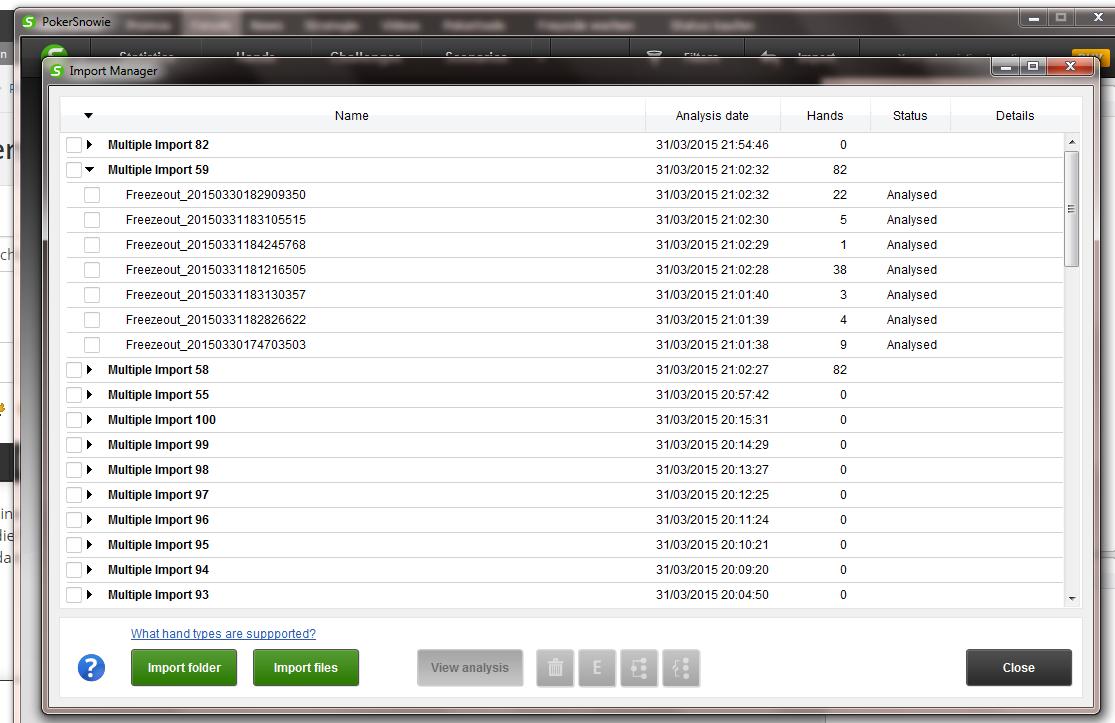Sort by the Hands column header
This screenshot has width=1115, height=723.
point(825,115)
